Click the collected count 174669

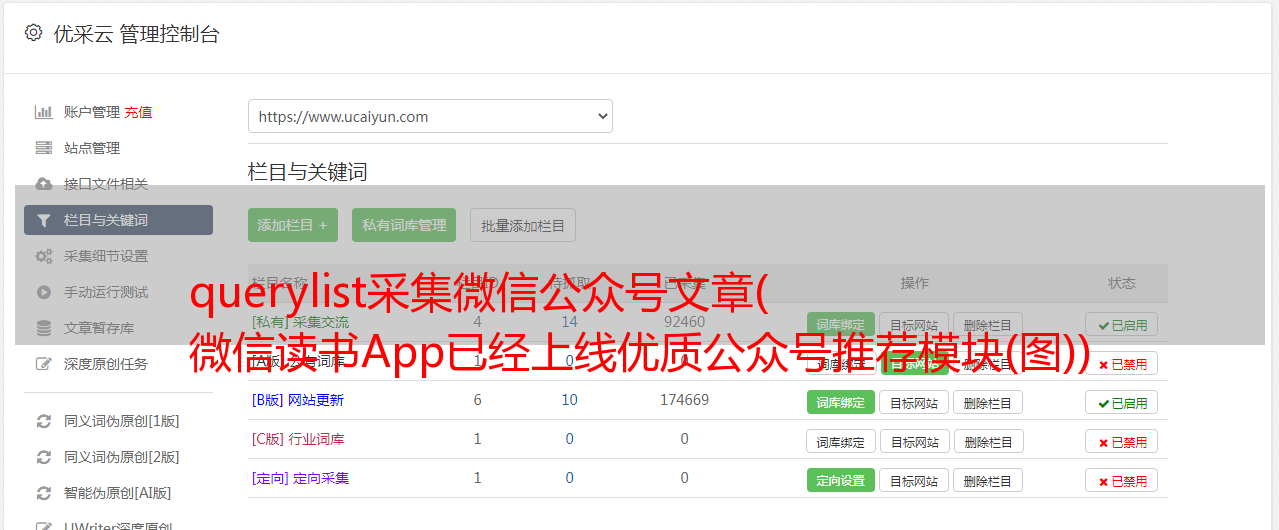(x=684, y=400)
